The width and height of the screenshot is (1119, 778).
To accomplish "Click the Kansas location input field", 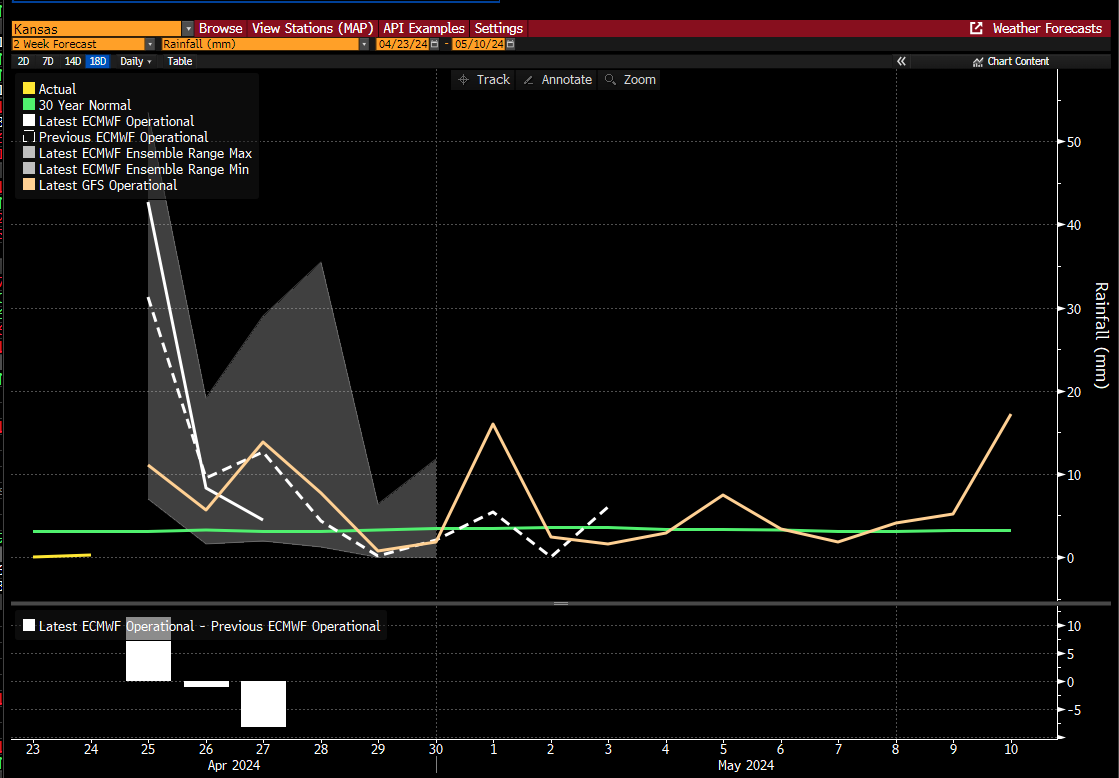I will click(97, 29).
